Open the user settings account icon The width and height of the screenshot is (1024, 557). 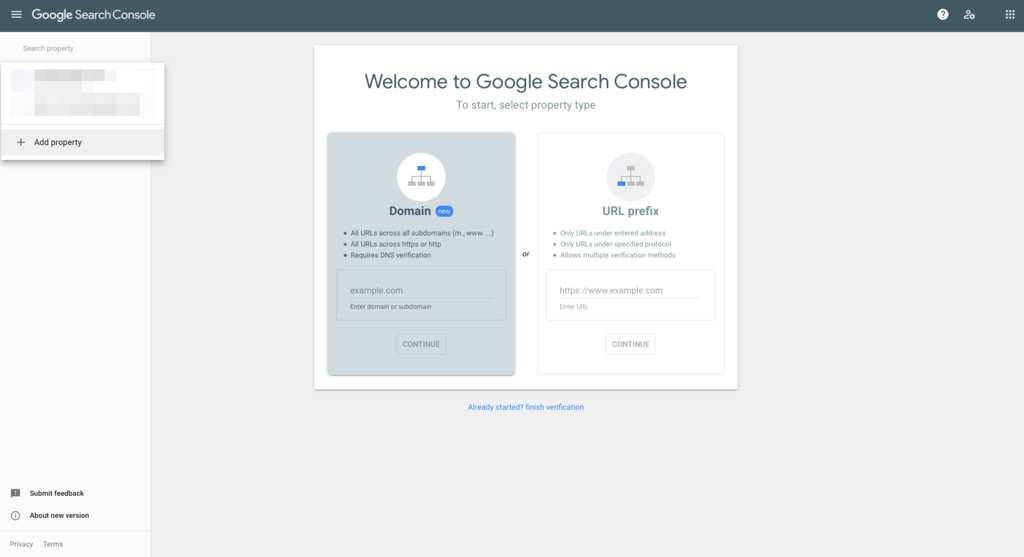coord(969,14)
